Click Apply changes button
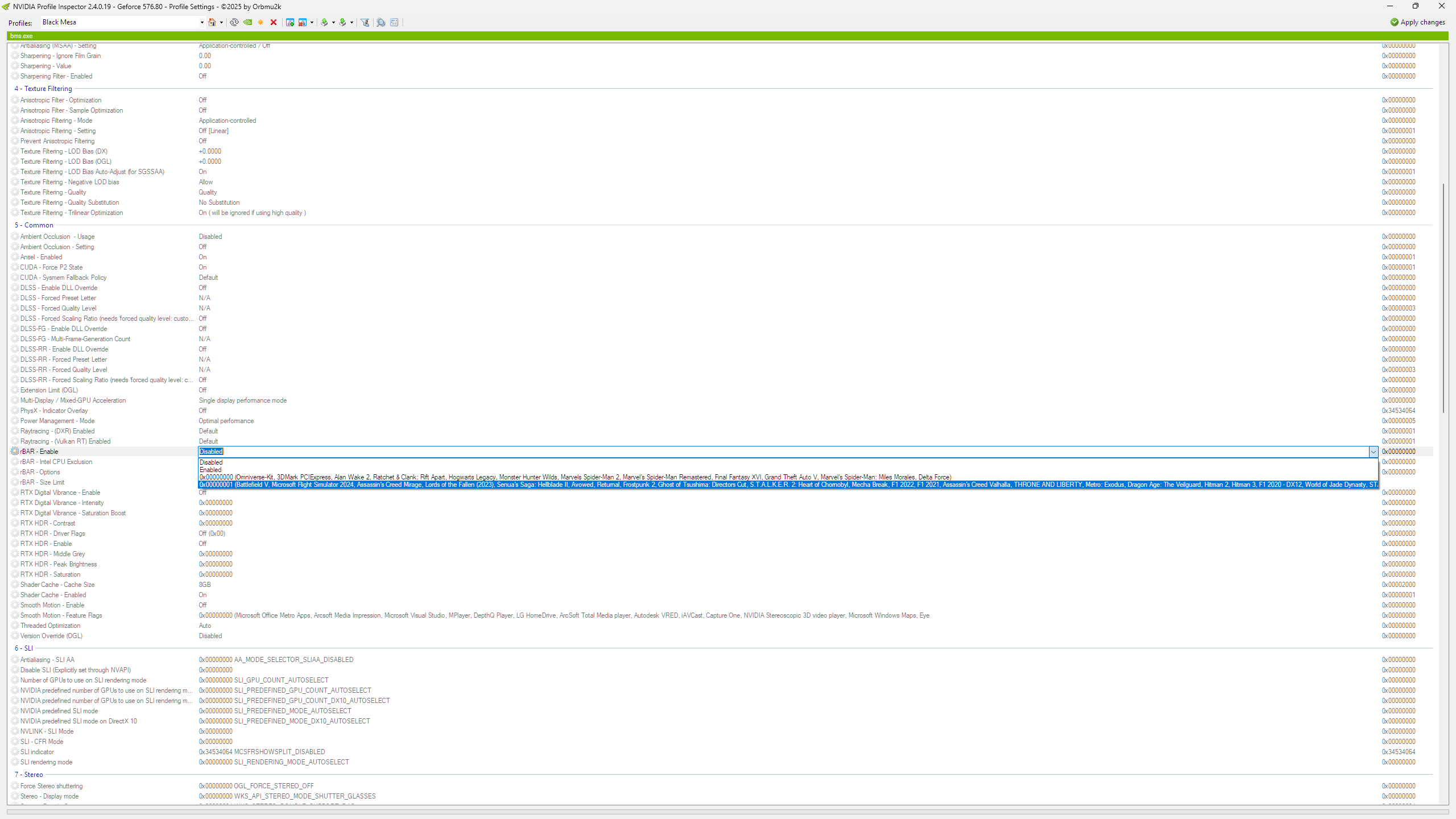 point(1417,22)
